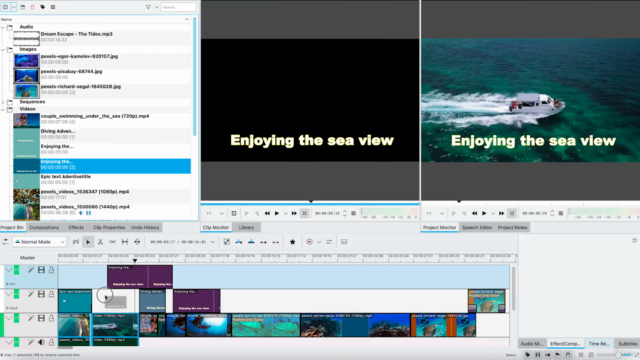Toggle snapping magnet in status bar
Viewport: 640px width, 360px height.
(x=568, y=355)
